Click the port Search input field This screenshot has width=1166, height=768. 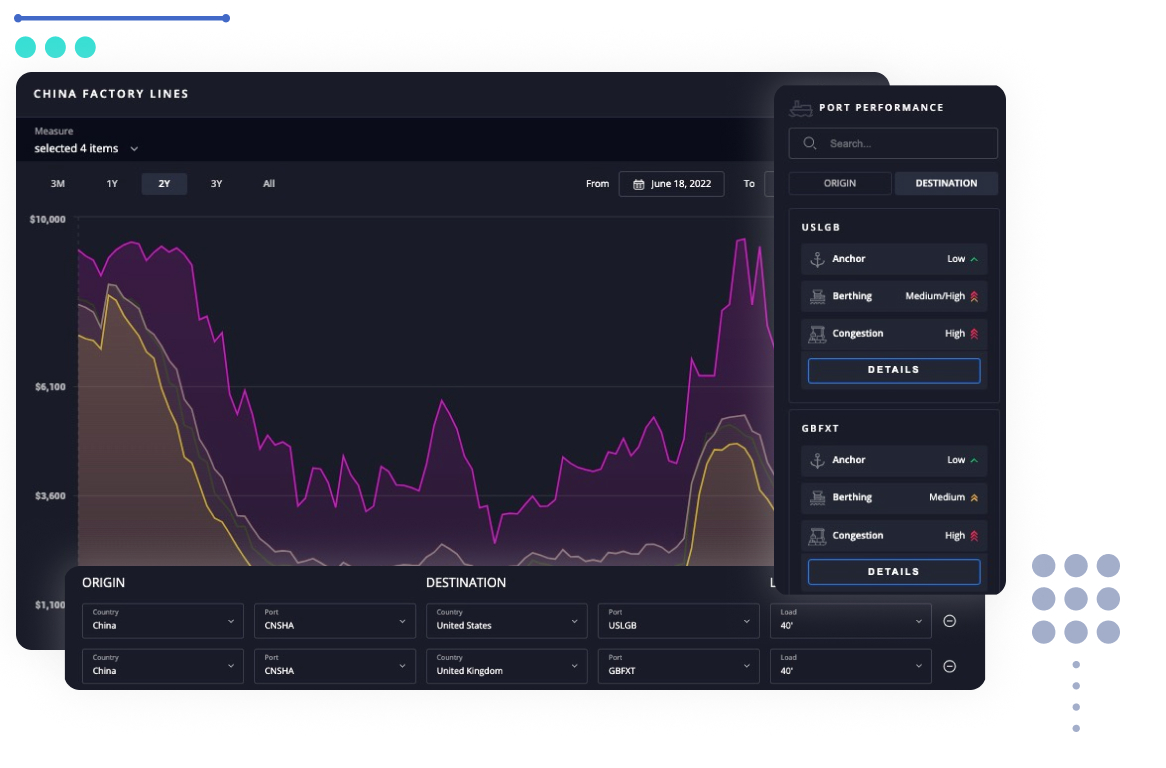point(905,143)
